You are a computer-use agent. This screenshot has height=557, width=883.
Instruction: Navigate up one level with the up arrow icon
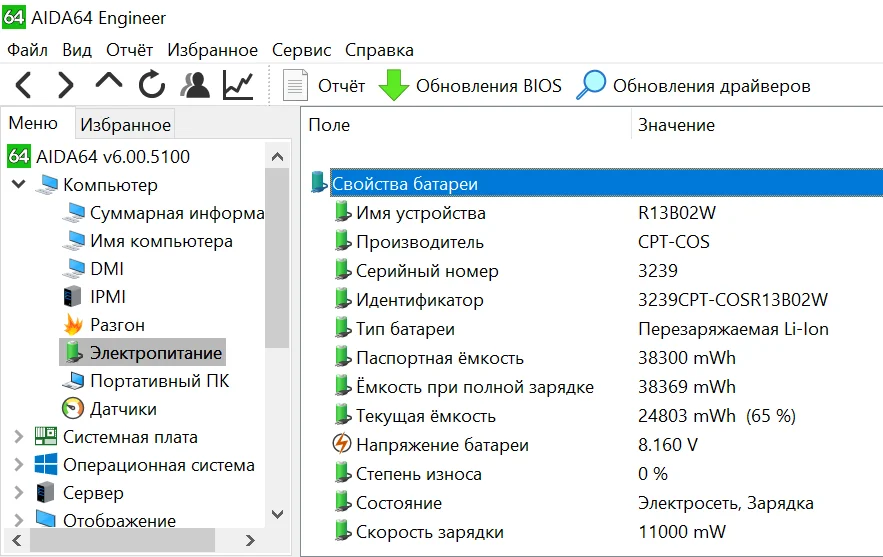[109, 81]
